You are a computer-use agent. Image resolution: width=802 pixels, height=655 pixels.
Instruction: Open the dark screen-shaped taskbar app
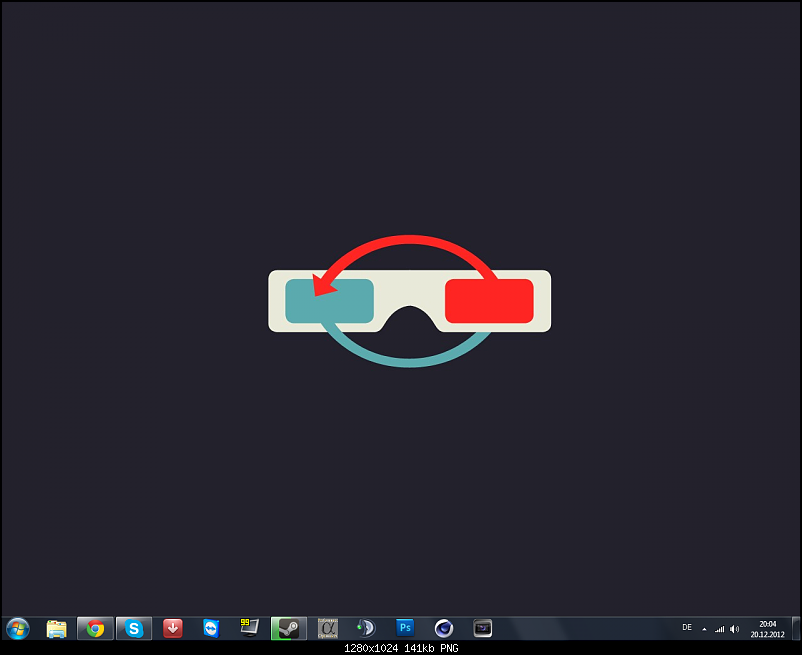[x=482, y=628]
